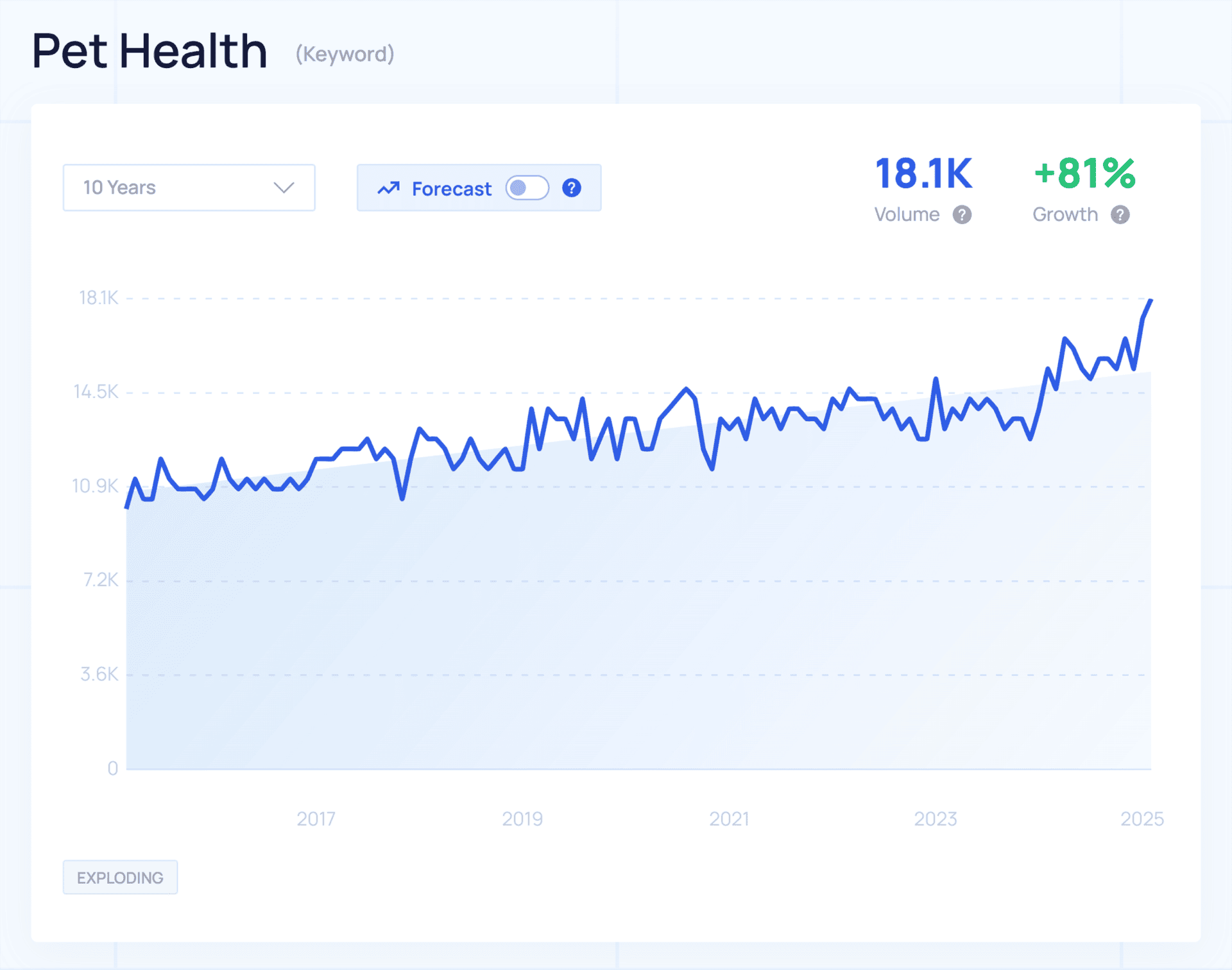Click the 7.2K y-axis gridline label
Image resolution: width=1232 pixels, height=970 pixels.
tap(101, 580)
